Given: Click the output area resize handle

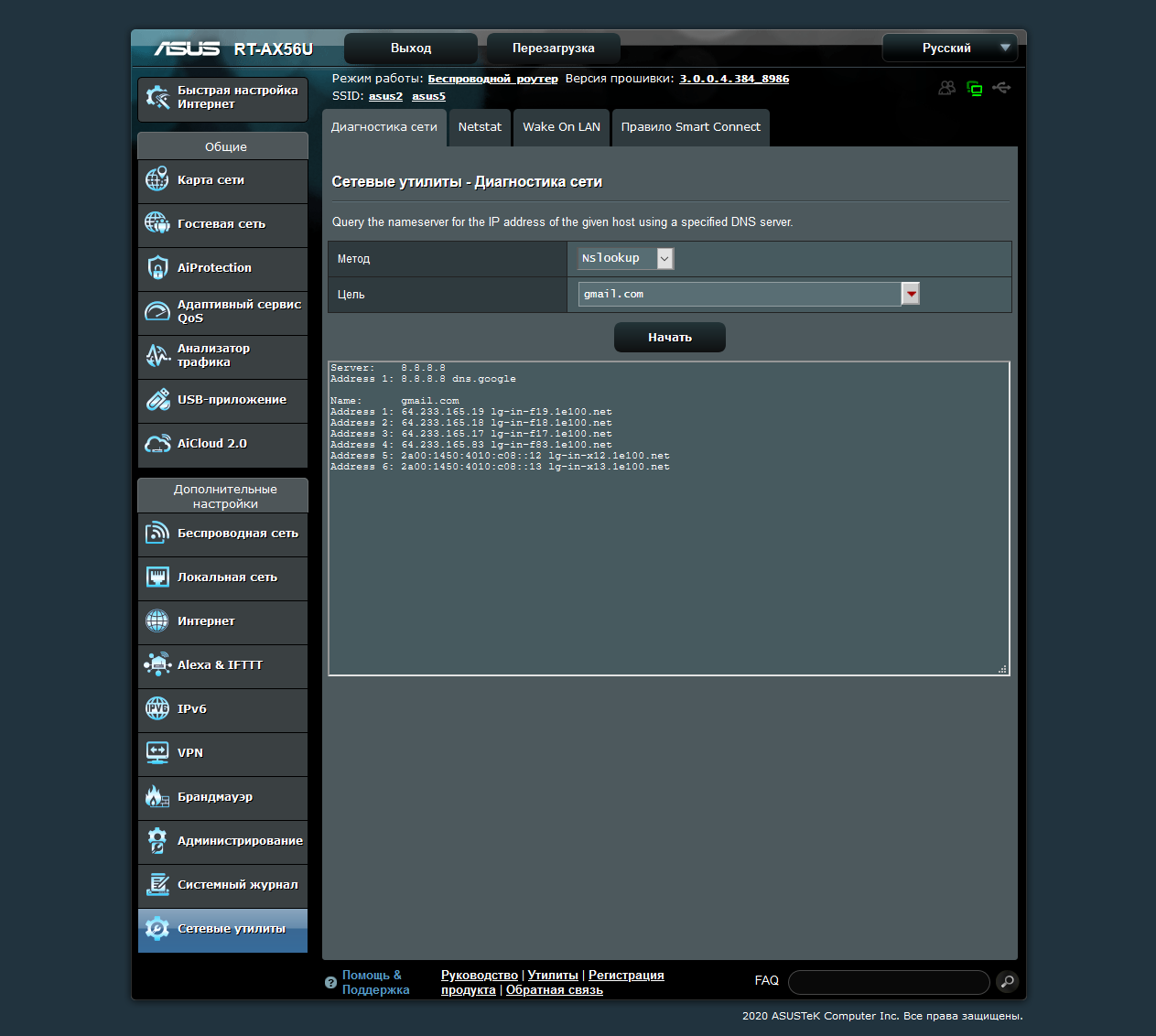Looking at the screenshot, I should [x=1003, y=669].
